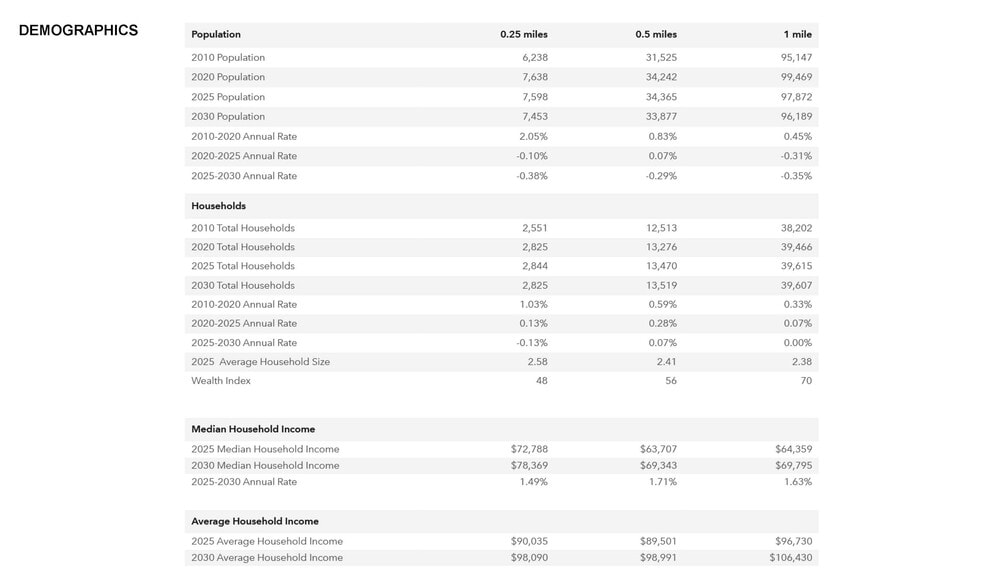
Task: Click the 0.25 miles column header
Action: pos(524,35)
